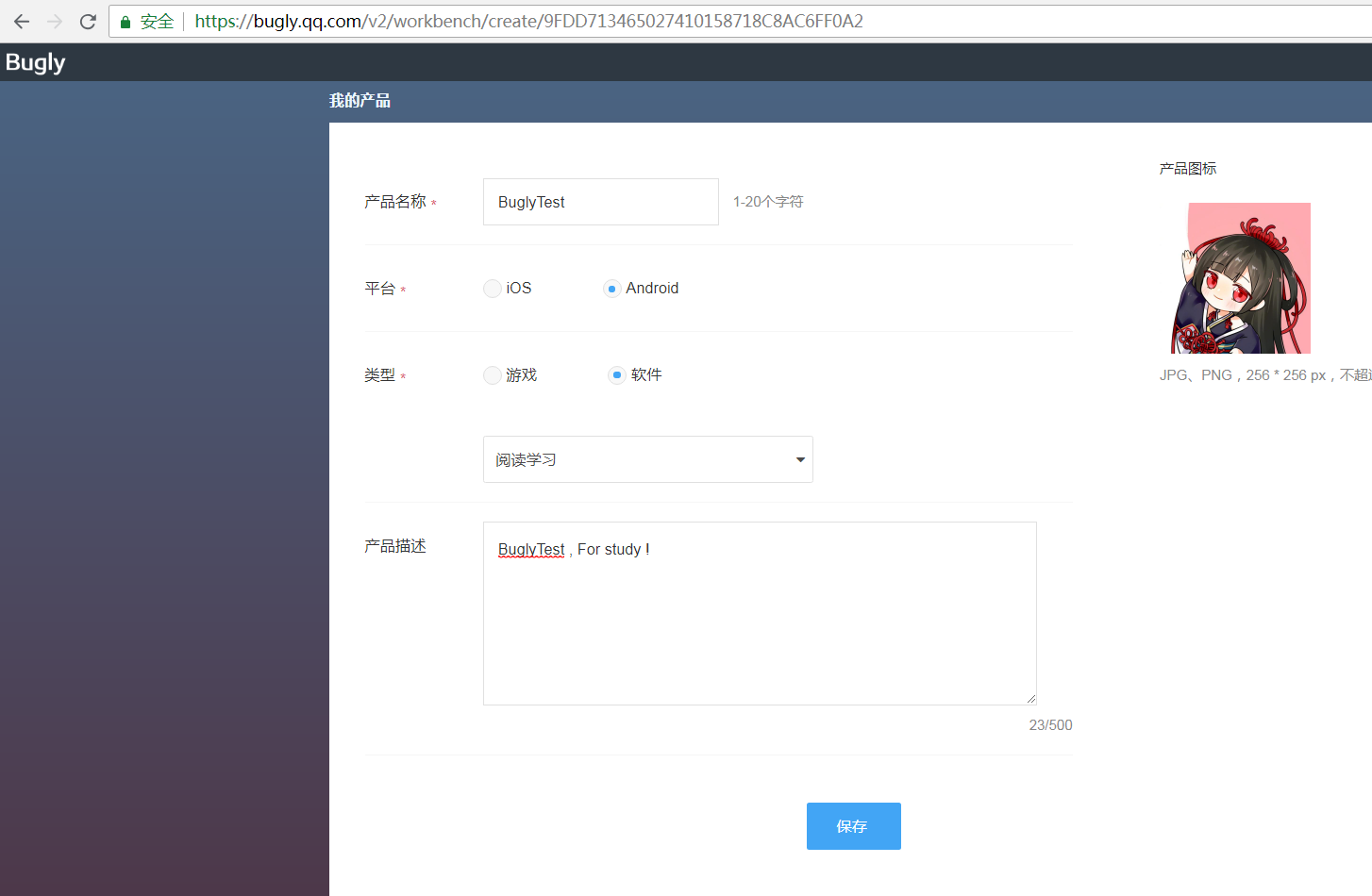1372x896 pixels.
Task: Click the resize handle of the description box
Action: [1030, 698]
